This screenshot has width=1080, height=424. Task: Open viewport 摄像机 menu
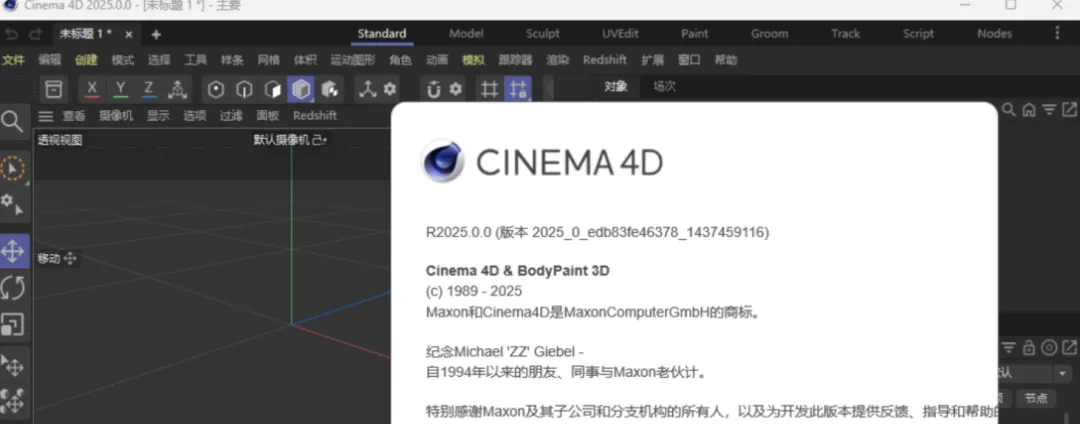(116, 116)
